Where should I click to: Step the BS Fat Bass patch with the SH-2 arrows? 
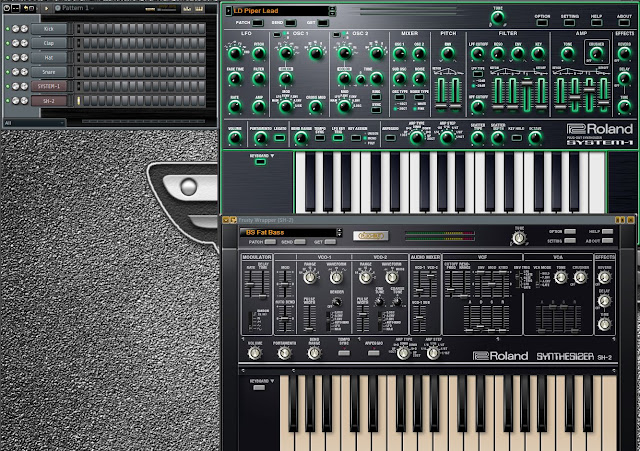[x=339, y=232]
